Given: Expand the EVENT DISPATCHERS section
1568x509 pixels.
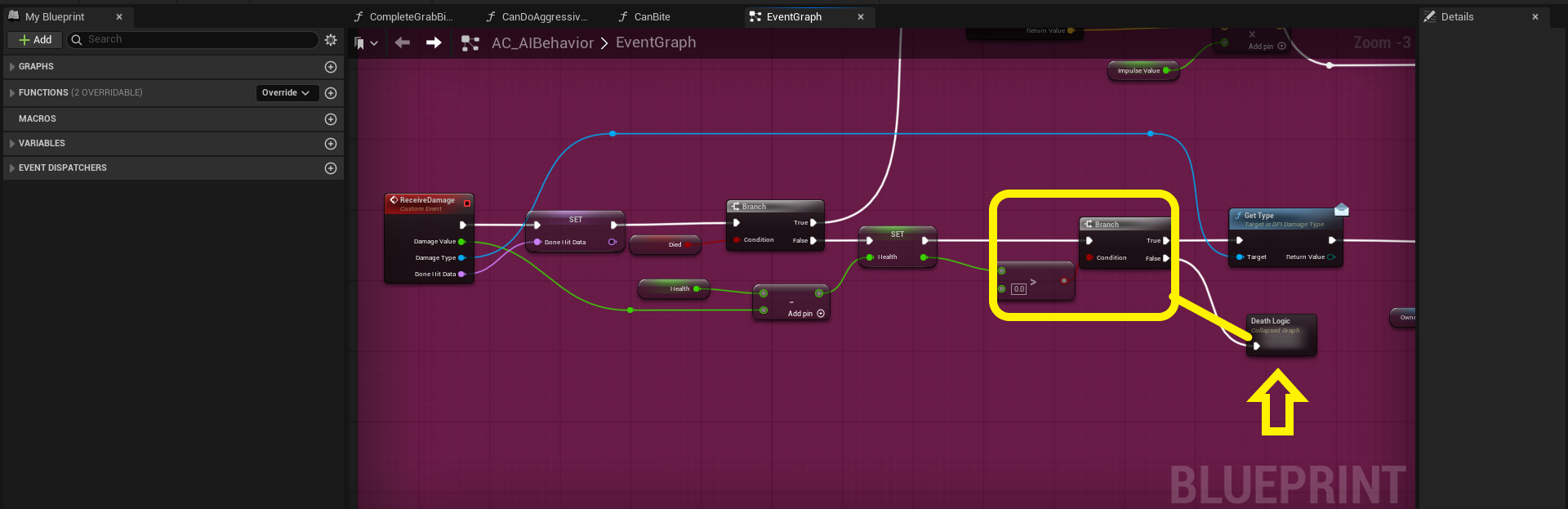Looking at the screenshot, I should pos(12,168).
